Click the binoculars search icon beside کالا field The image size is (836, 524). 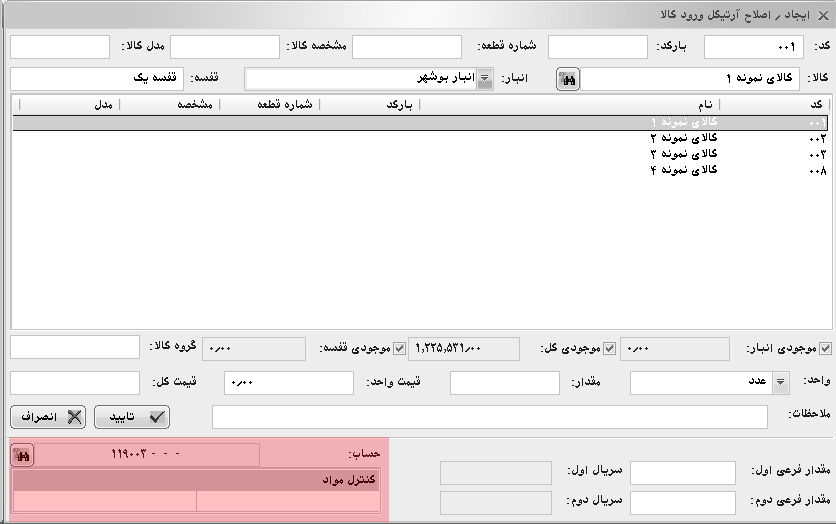coord(567,79)
